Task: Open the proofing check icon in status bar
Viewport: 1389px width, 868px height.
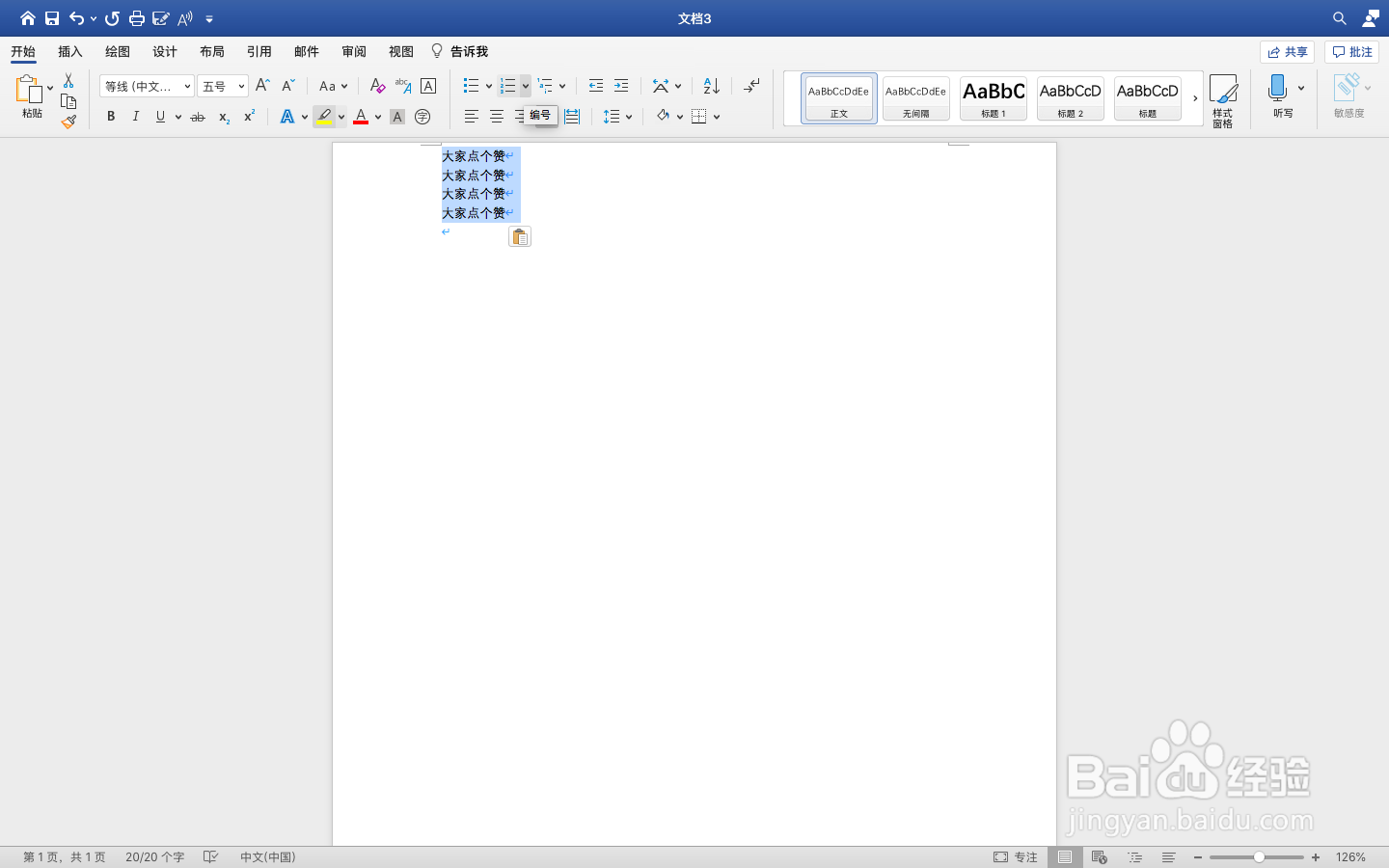Action: 210,856
